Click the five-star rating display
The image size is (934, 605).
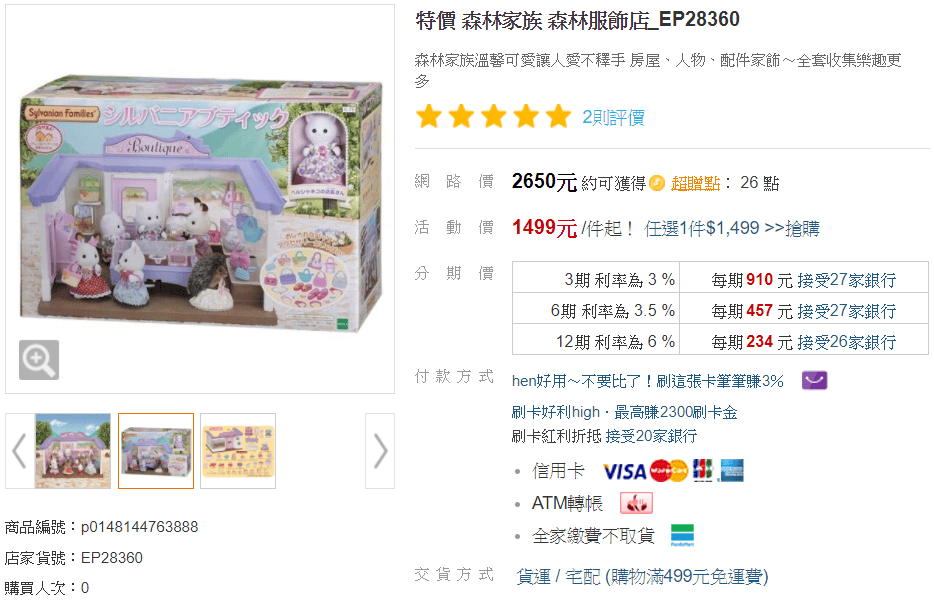(494, 117)
